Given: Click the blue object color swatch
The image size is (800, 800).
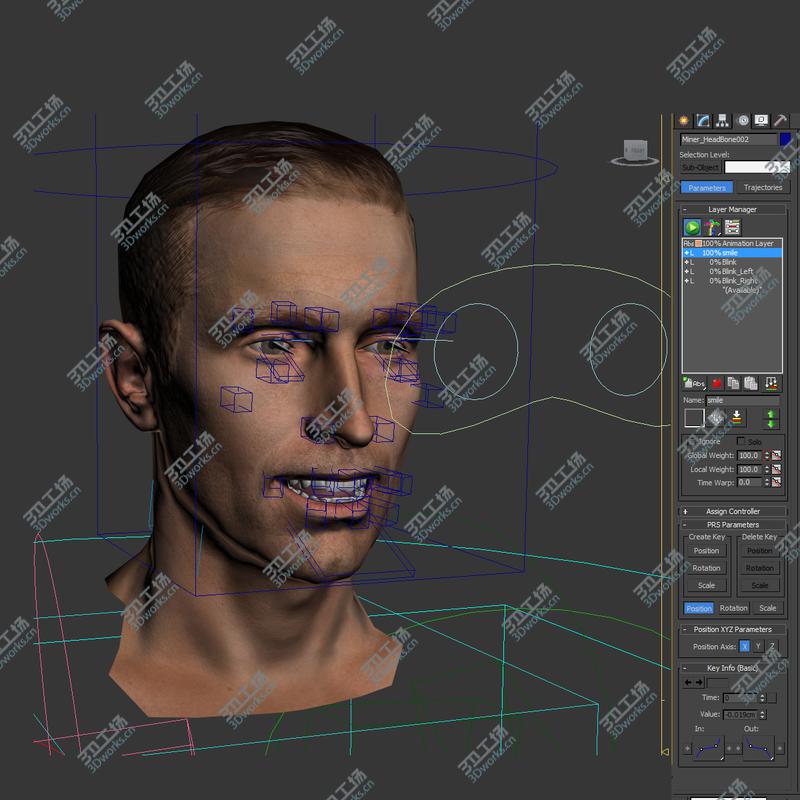Looking at the screenshot, I should (785, 140).
